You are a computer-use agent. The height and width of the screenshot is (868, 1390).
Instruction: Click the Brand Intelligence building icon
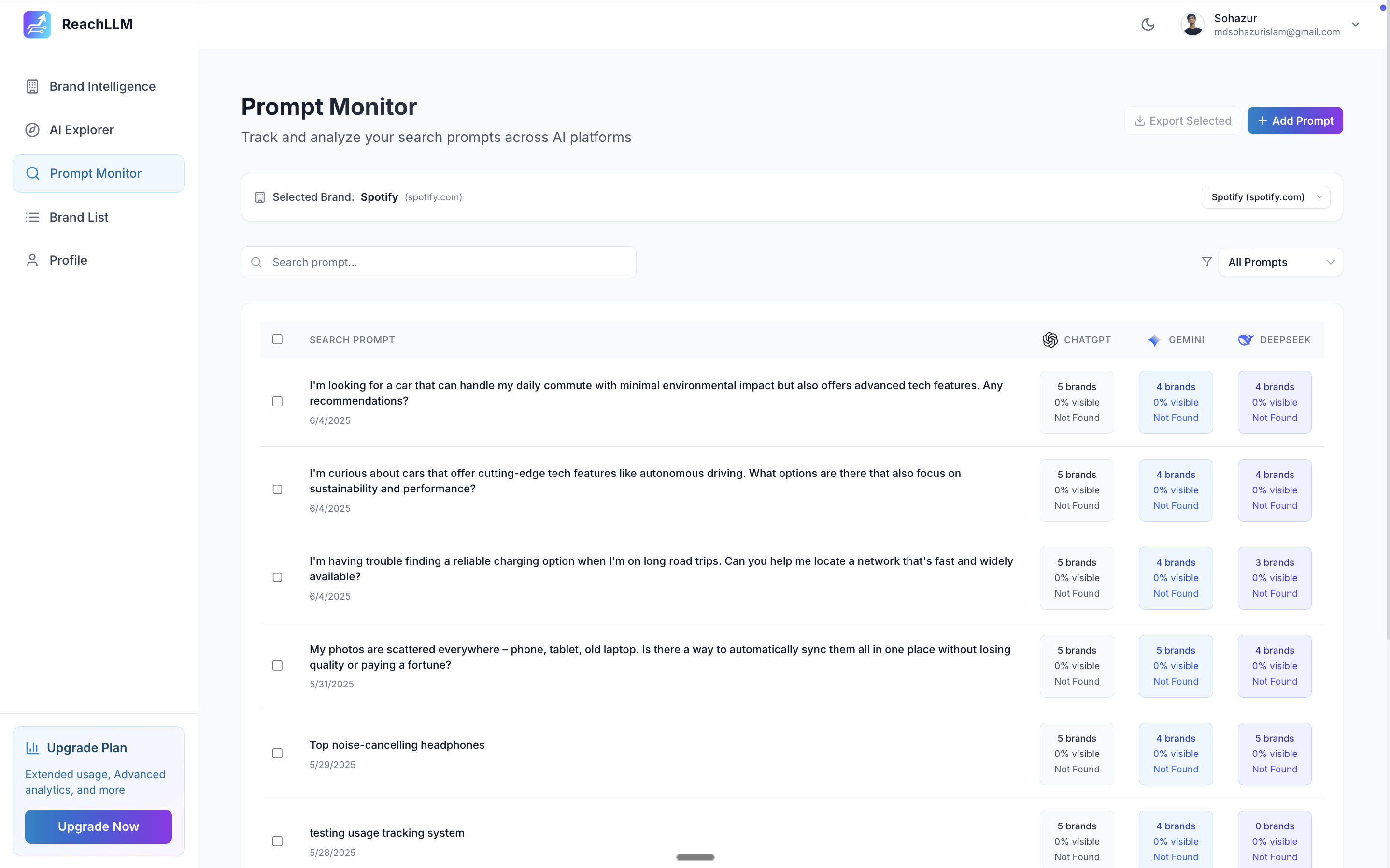pyautogui.click(x=32, y=87)
